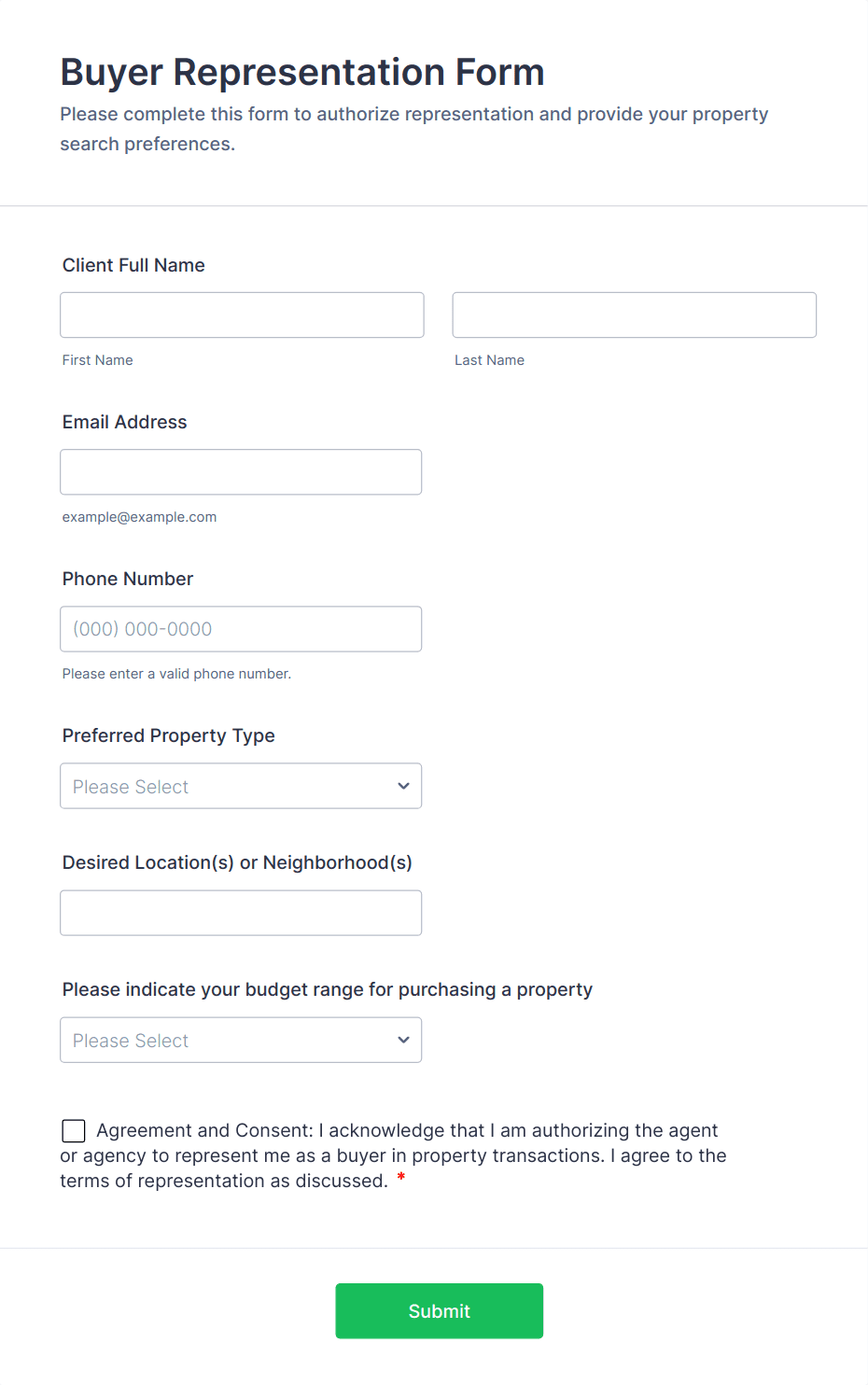This screenshot has height=1385, width=868.
Task: Expand the budget range Please Select dropdown
Action: 241,1040
